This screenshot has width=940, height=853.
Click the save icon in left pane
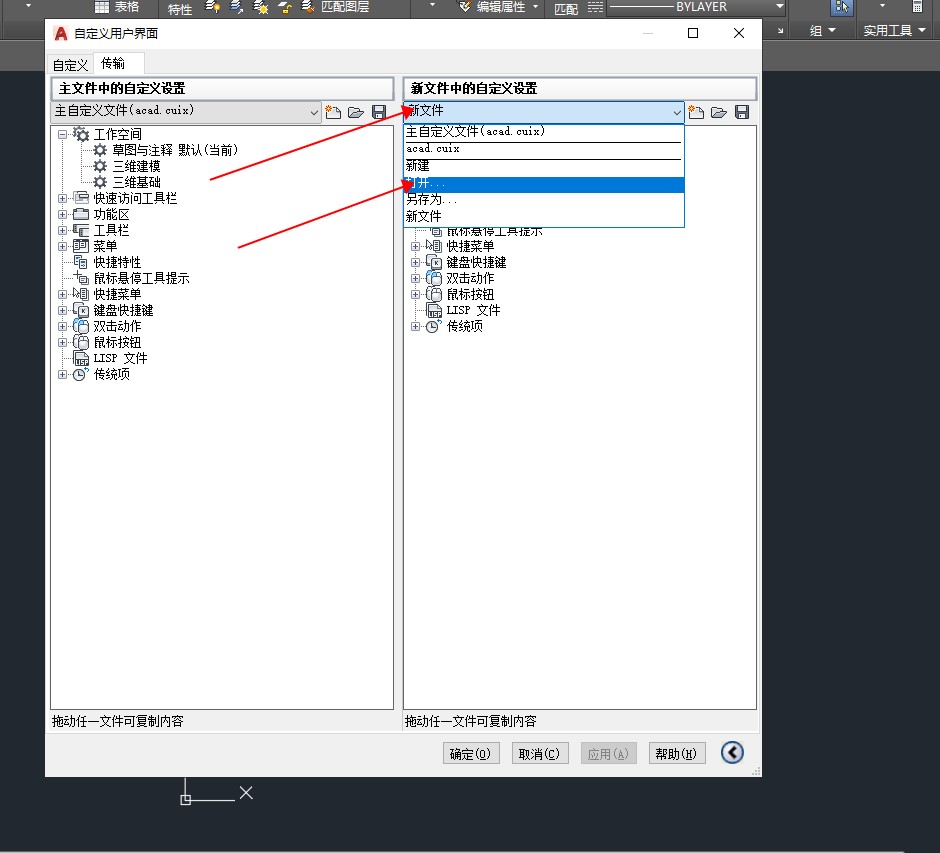coord(379,112)
